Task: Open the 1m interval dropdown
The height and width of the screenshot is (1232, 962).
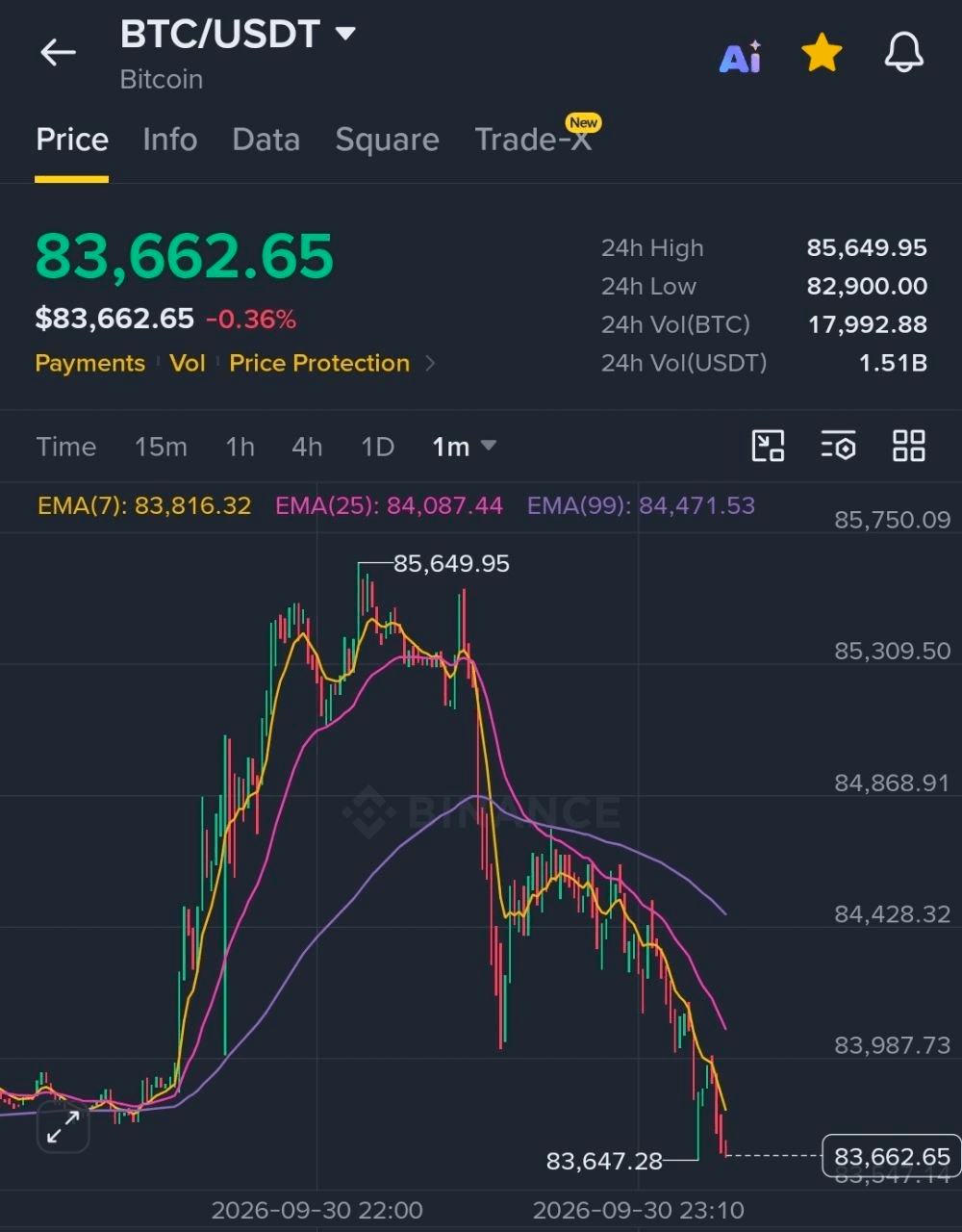Action: [x=464, y=447]
